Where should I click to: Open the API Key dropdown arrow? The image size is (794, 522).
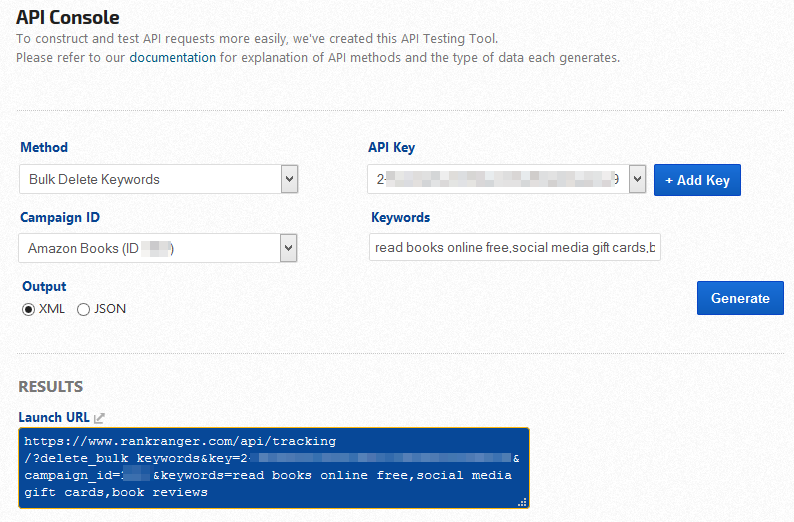tap(637, 179)
